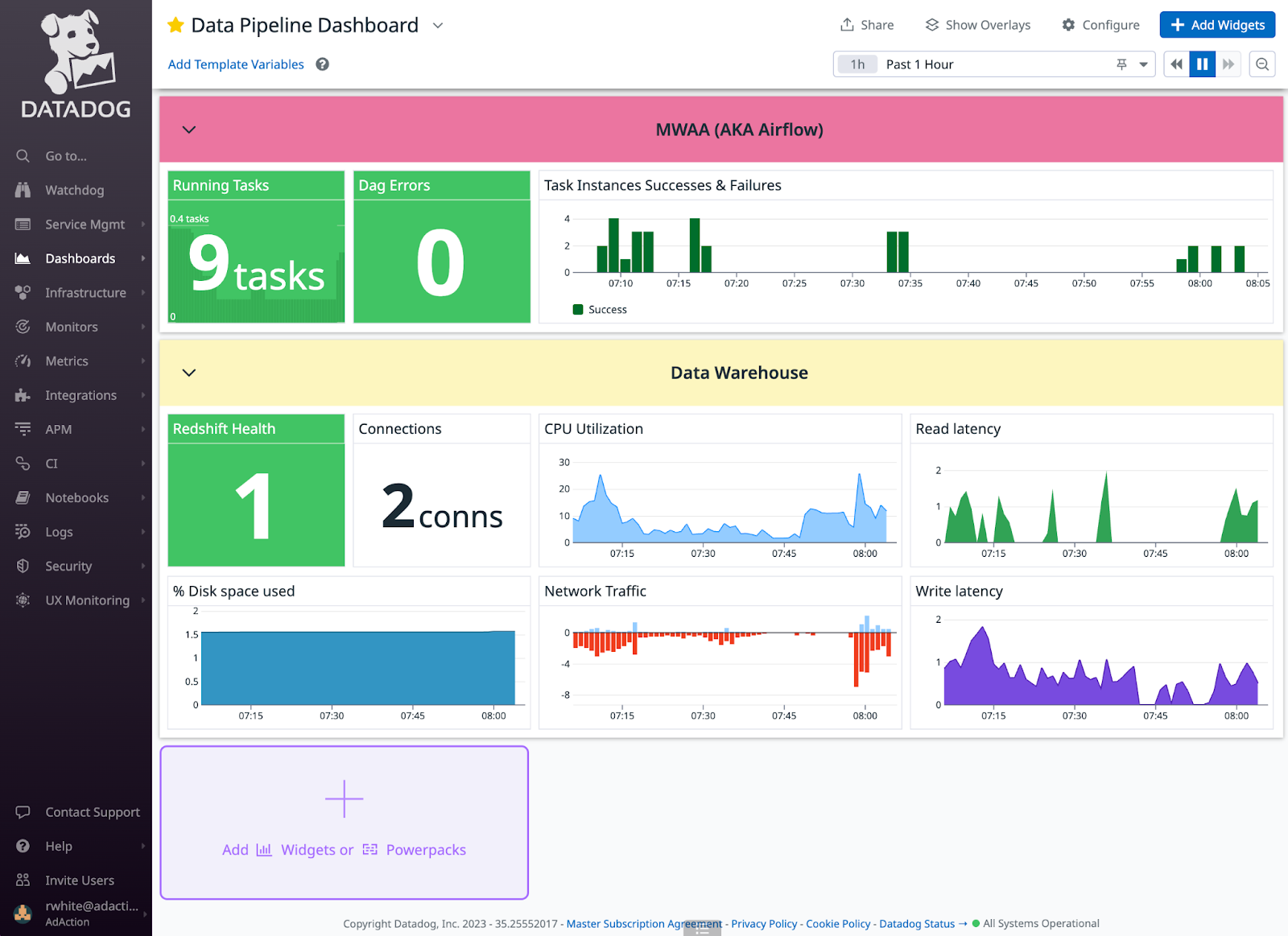Toggle the Success legend entry
Screen dimensions: 1288x936
click(600, 310)
